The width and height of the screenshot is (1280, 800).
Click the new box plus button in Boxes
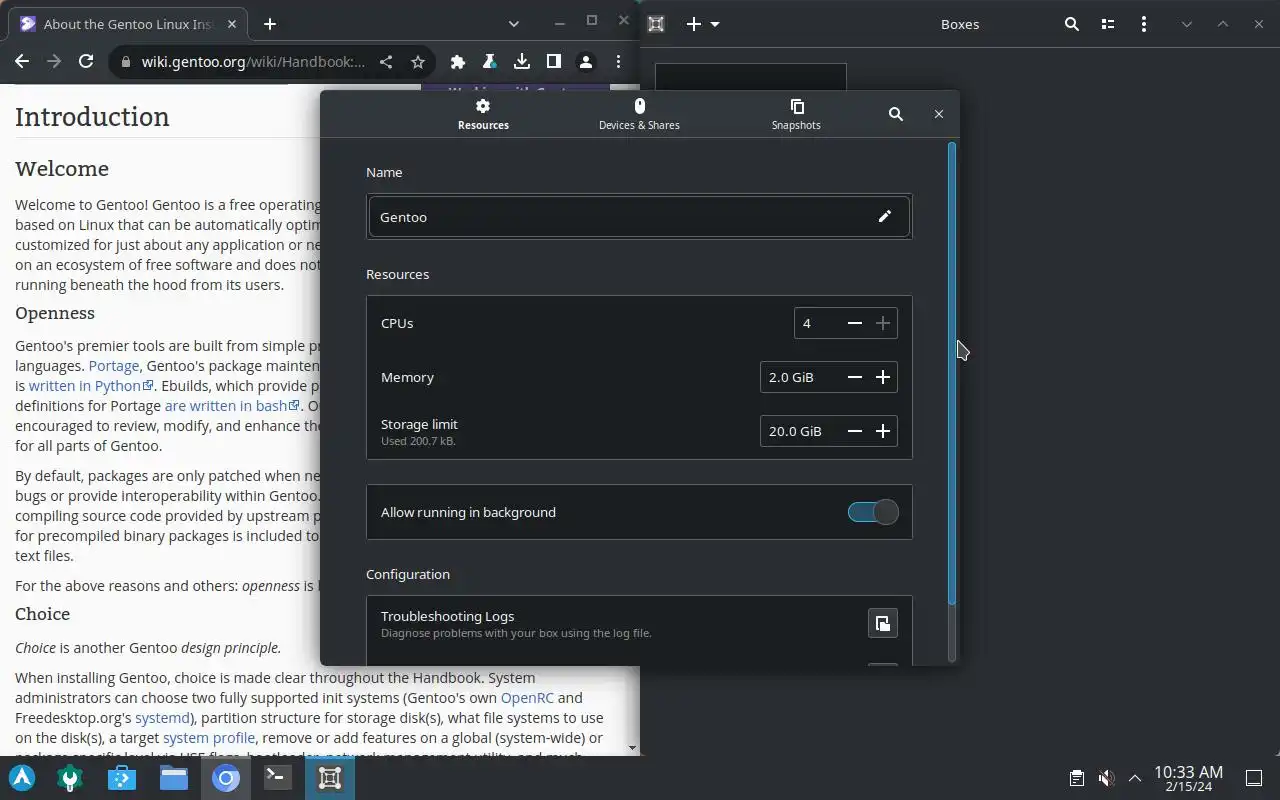point(694,24)
